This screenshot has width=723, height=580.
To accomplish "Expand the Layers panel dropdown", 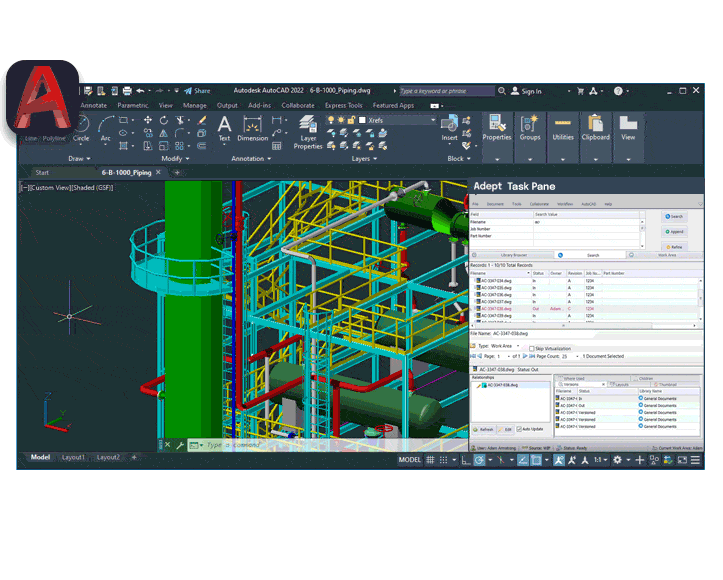I will (364, 159).
